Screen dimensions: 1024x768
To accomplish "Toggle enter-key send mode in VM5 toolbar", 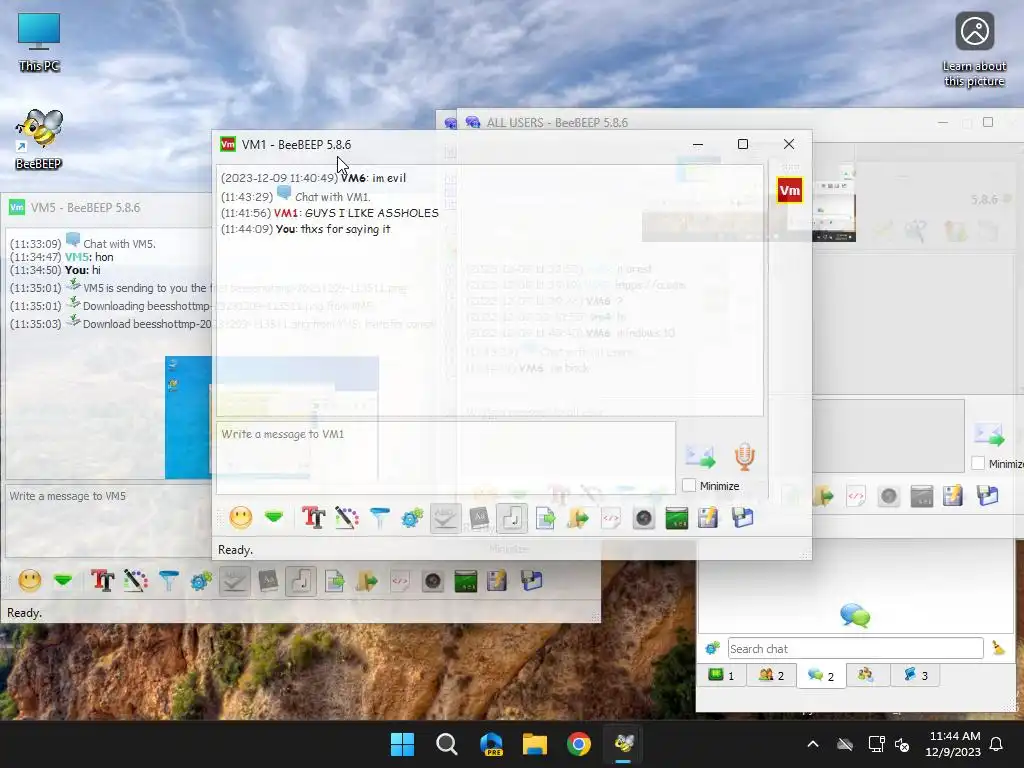I will [x=301, y=581].
